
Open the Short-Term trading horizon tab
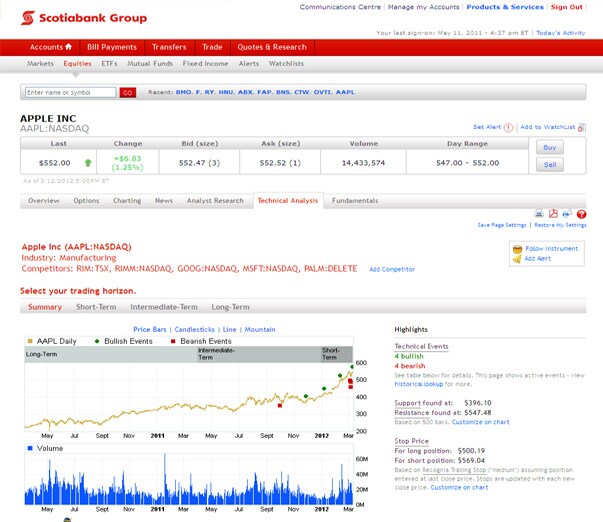[x=96, y=307]
